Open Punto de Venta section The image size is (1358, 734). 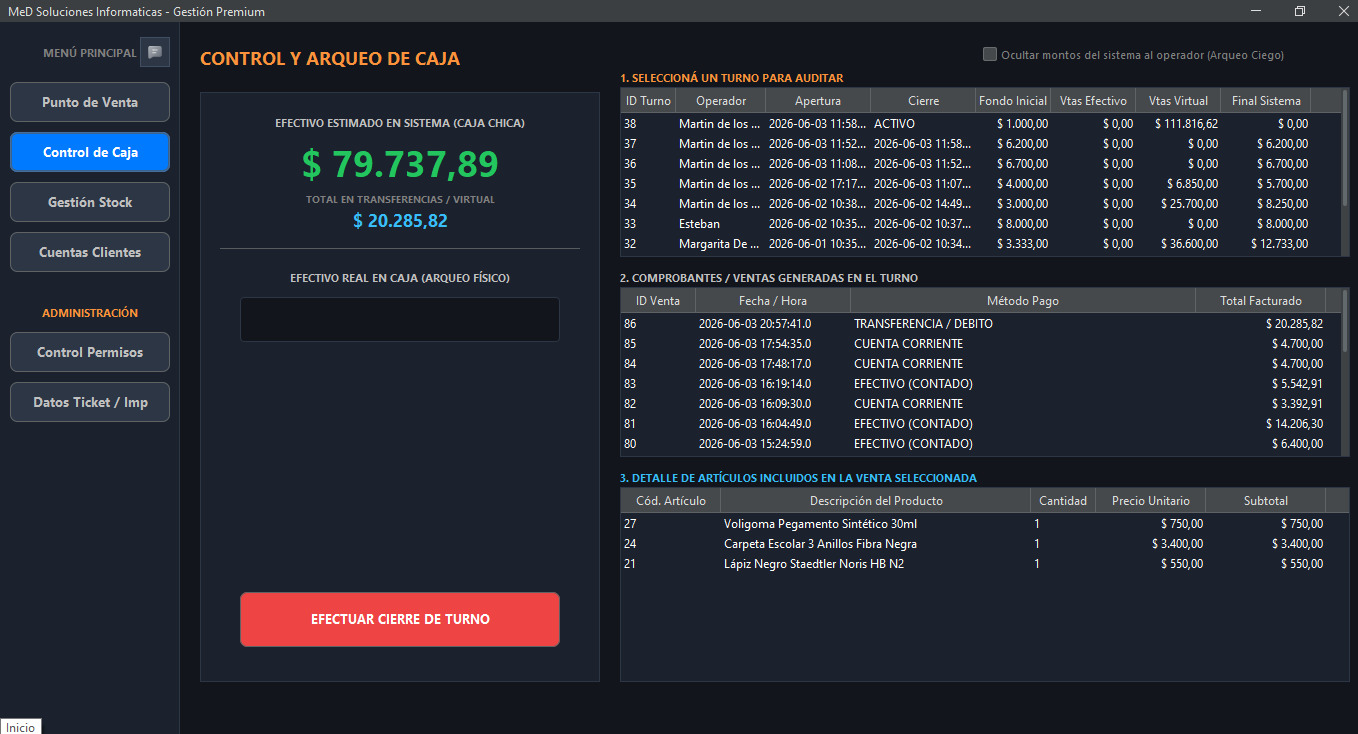pyautogui.click(x=90, y=102)
